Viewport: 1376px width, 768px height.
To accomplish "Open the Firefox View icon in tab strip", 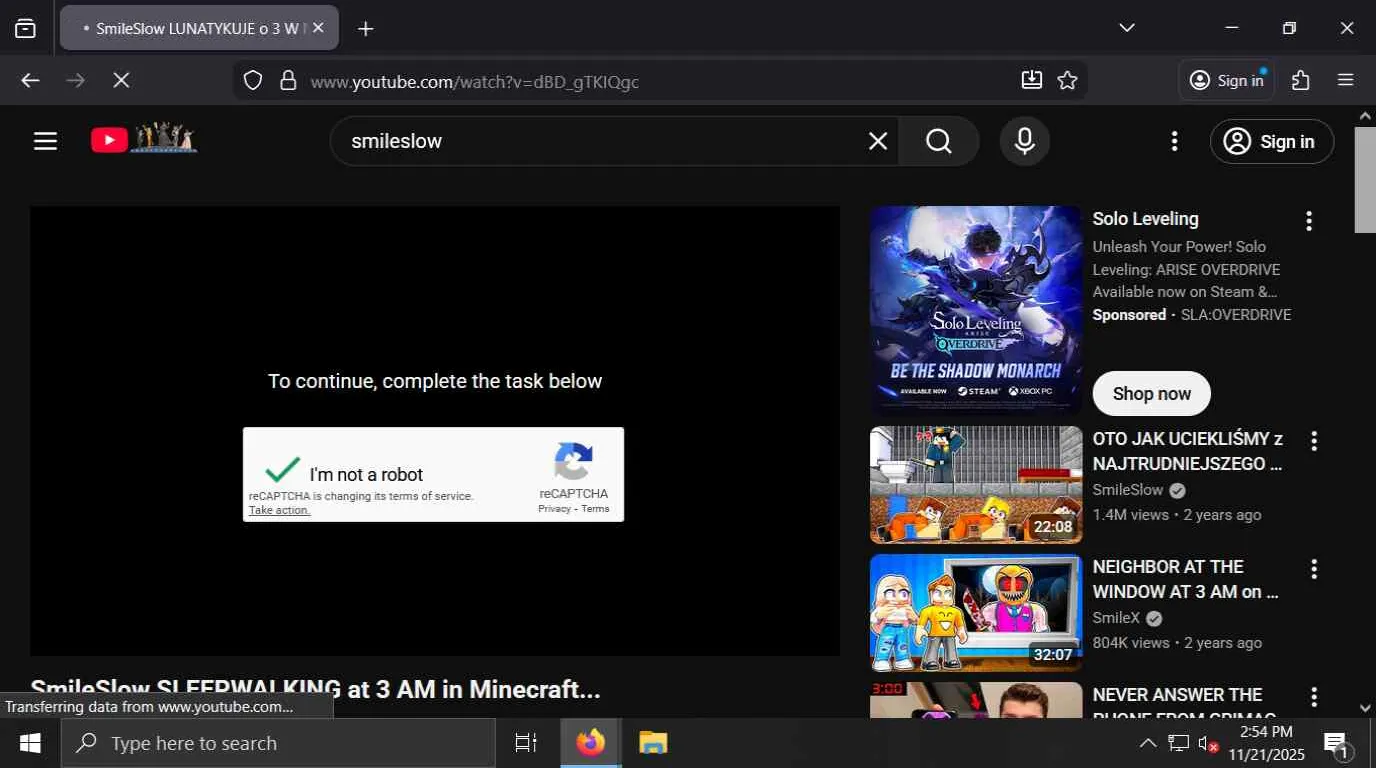I will pos(26,28).
